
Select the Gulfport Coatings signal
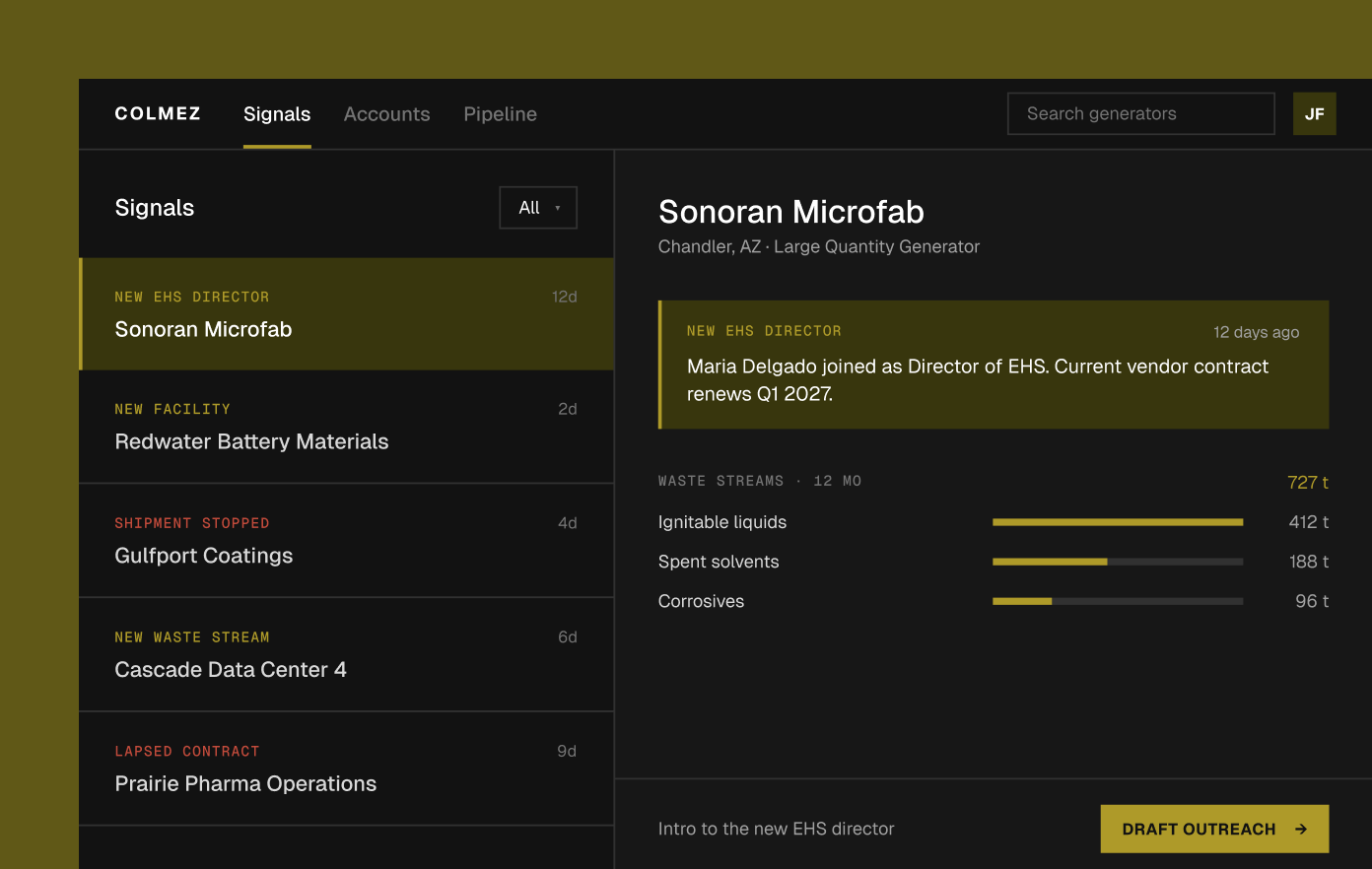347,541
